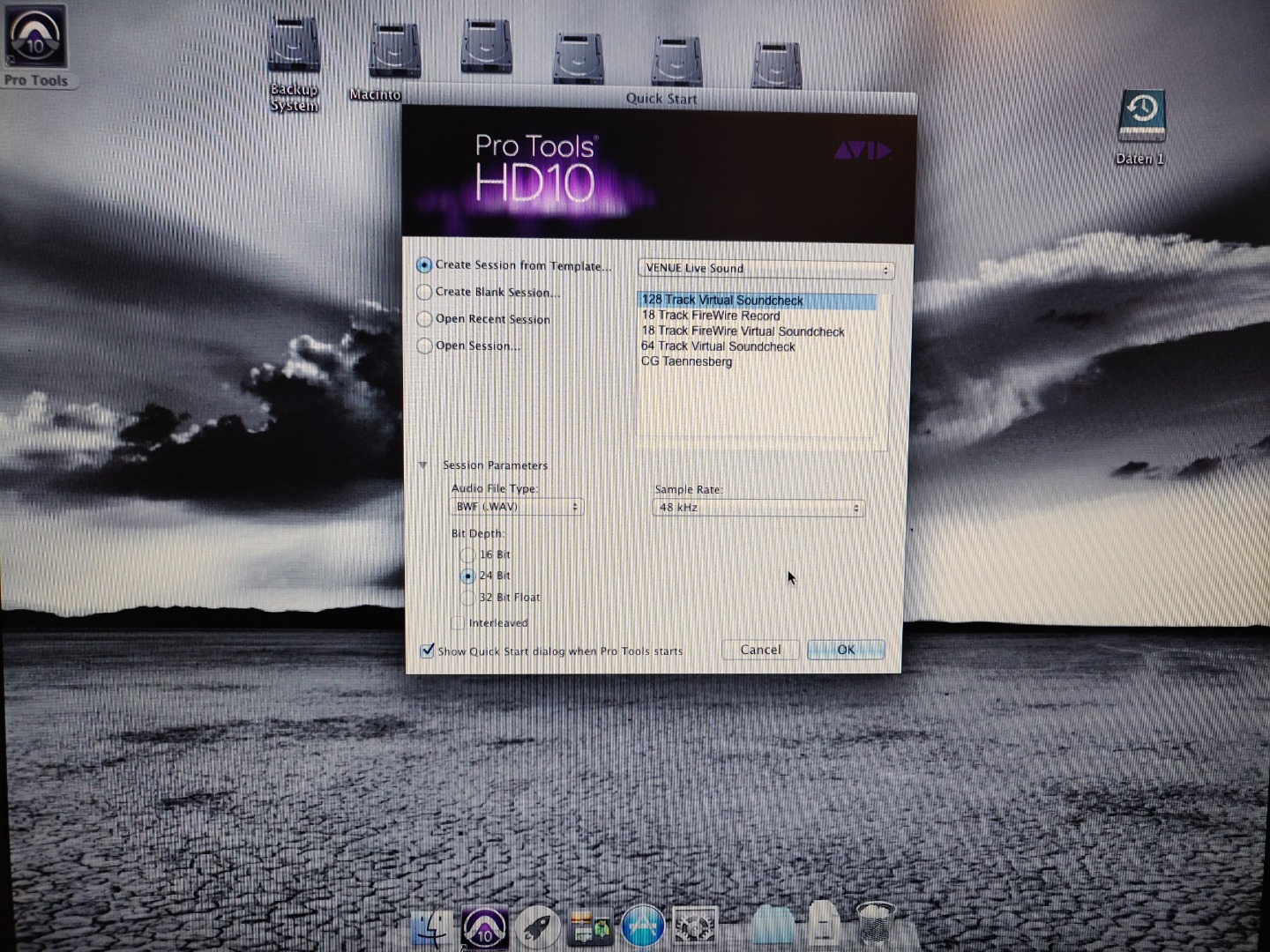Click the Pro Tools icon in the dock

tap(483, 928)
